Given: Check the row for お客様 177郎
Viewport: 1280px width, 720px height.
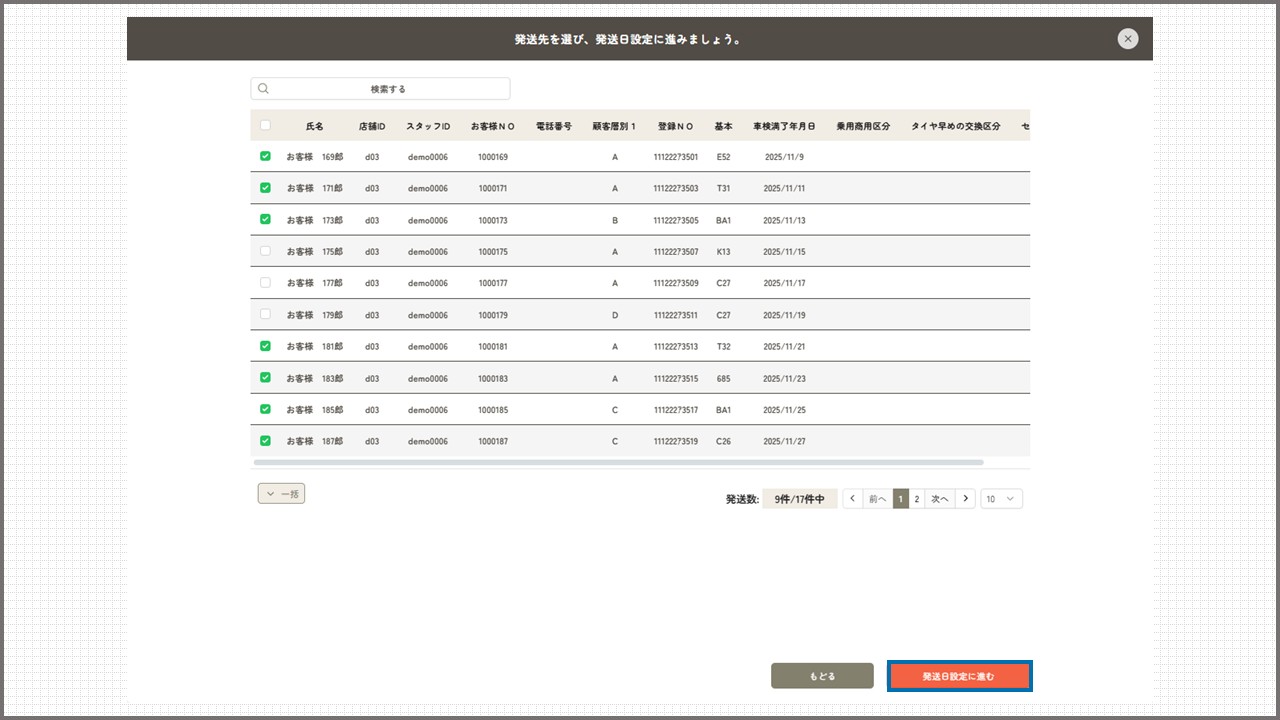Looking at the screenshot, I should [x=265, y=283].
